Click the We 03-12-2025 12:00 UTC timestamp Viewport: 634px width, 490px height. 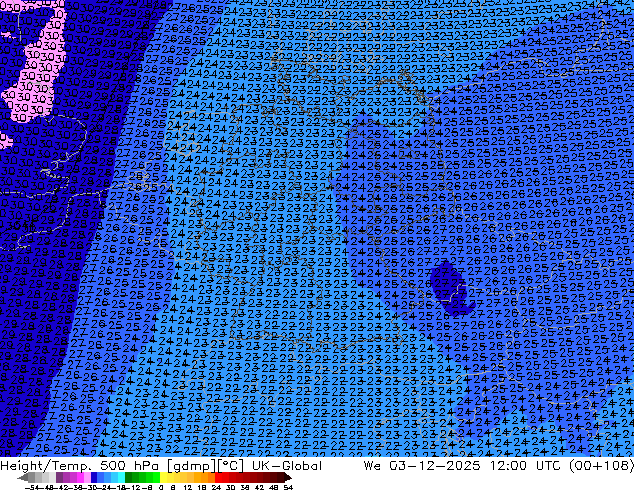[463, 466]
